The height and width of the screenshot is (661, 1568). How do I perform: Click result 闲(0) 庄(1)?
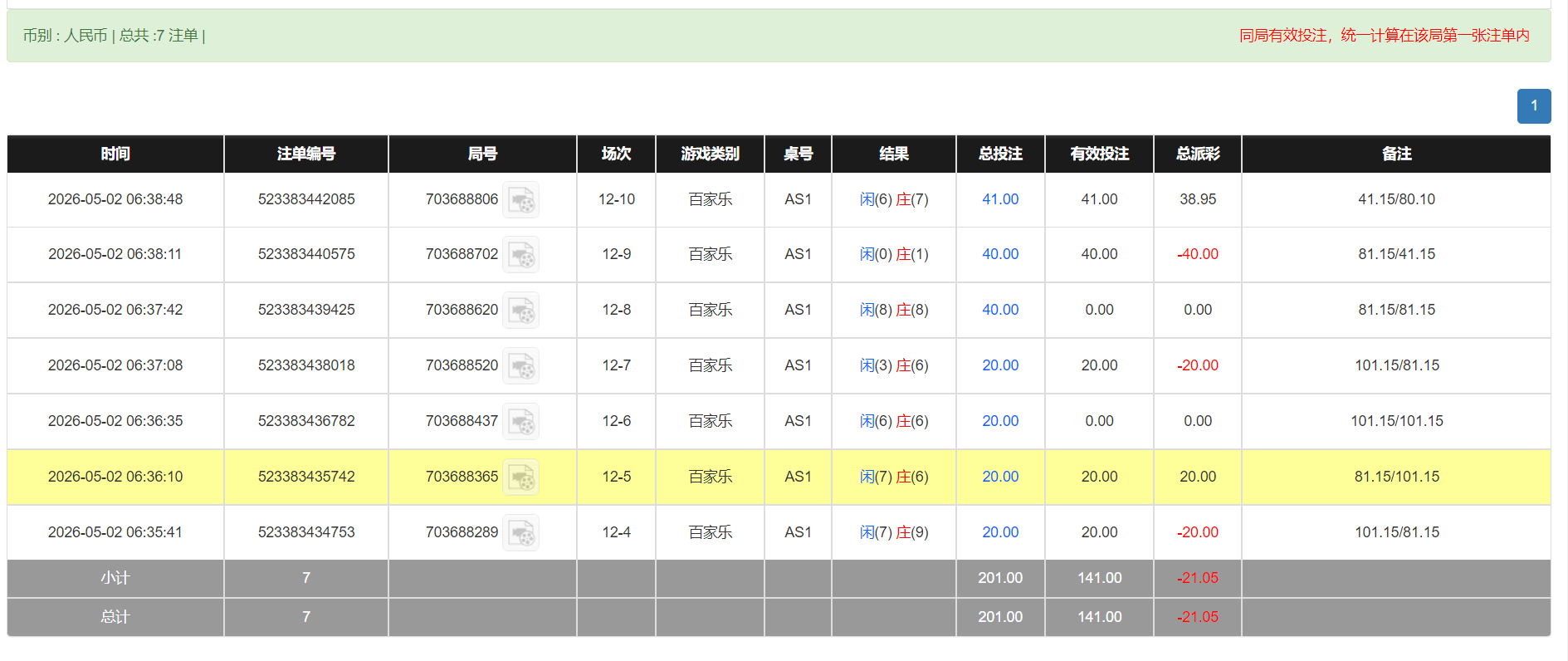pos(894,254)
